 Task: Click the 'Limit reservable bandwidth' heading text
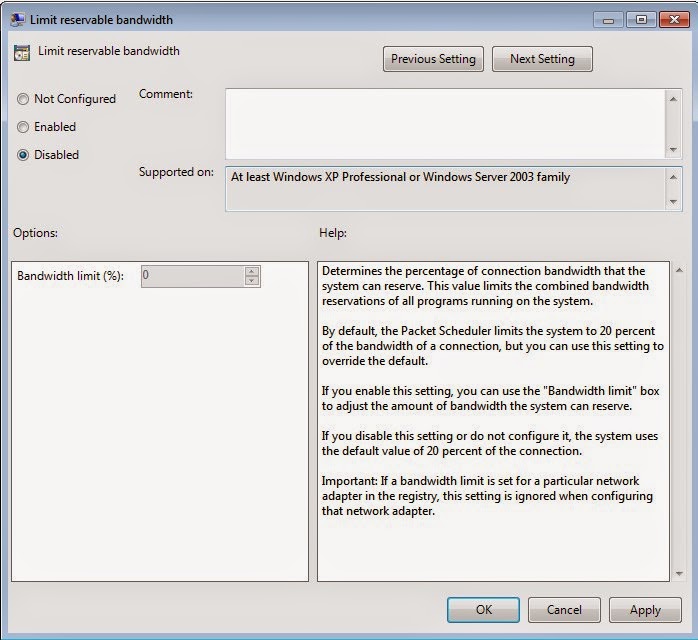[x=109, y=51]
